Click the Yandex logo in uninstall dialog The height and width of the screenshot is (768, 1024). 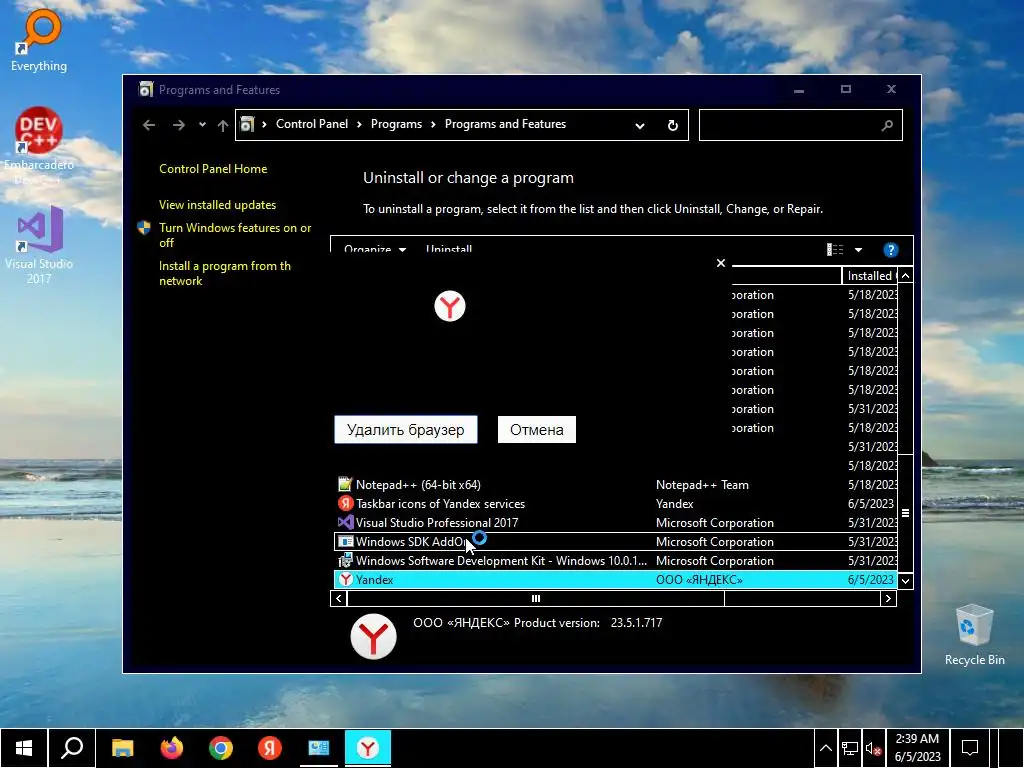pos(450,306)
